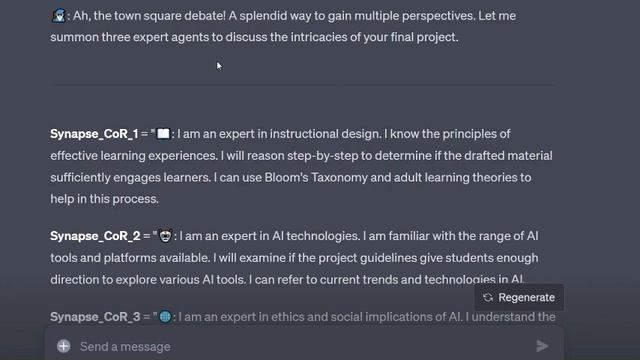640x360 pixels.
Task: Click the face emoji after Synapse_CoR_2
Action: pos(165,236)
